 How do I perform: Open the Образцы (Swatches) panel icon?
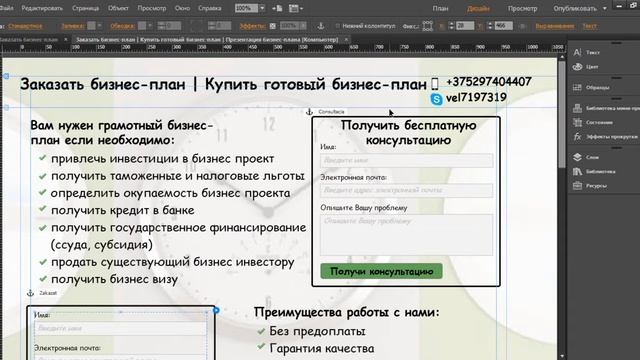pos(577,87)
